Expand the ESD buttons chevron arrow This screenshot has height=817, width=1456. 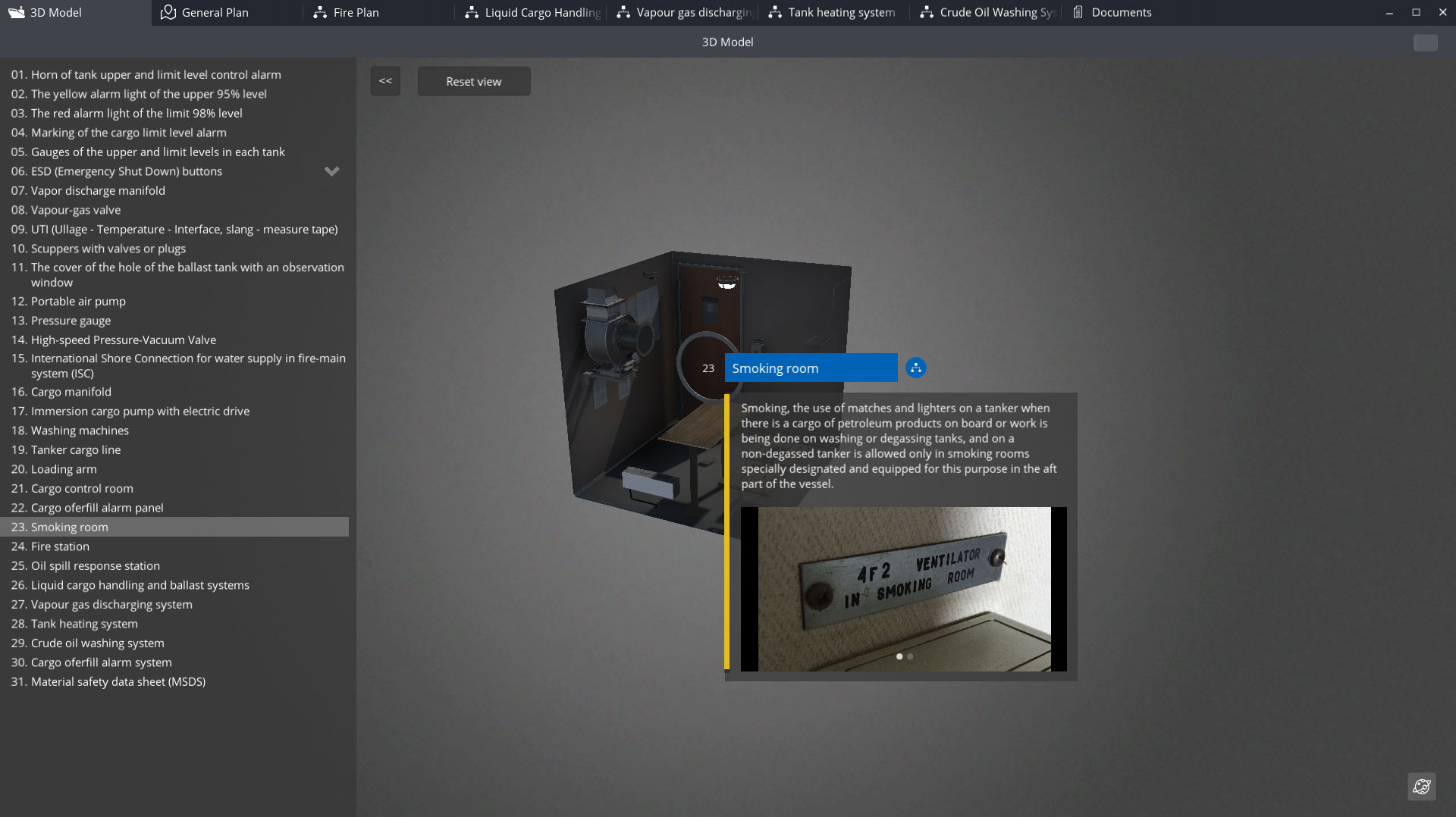coord(331,171)
